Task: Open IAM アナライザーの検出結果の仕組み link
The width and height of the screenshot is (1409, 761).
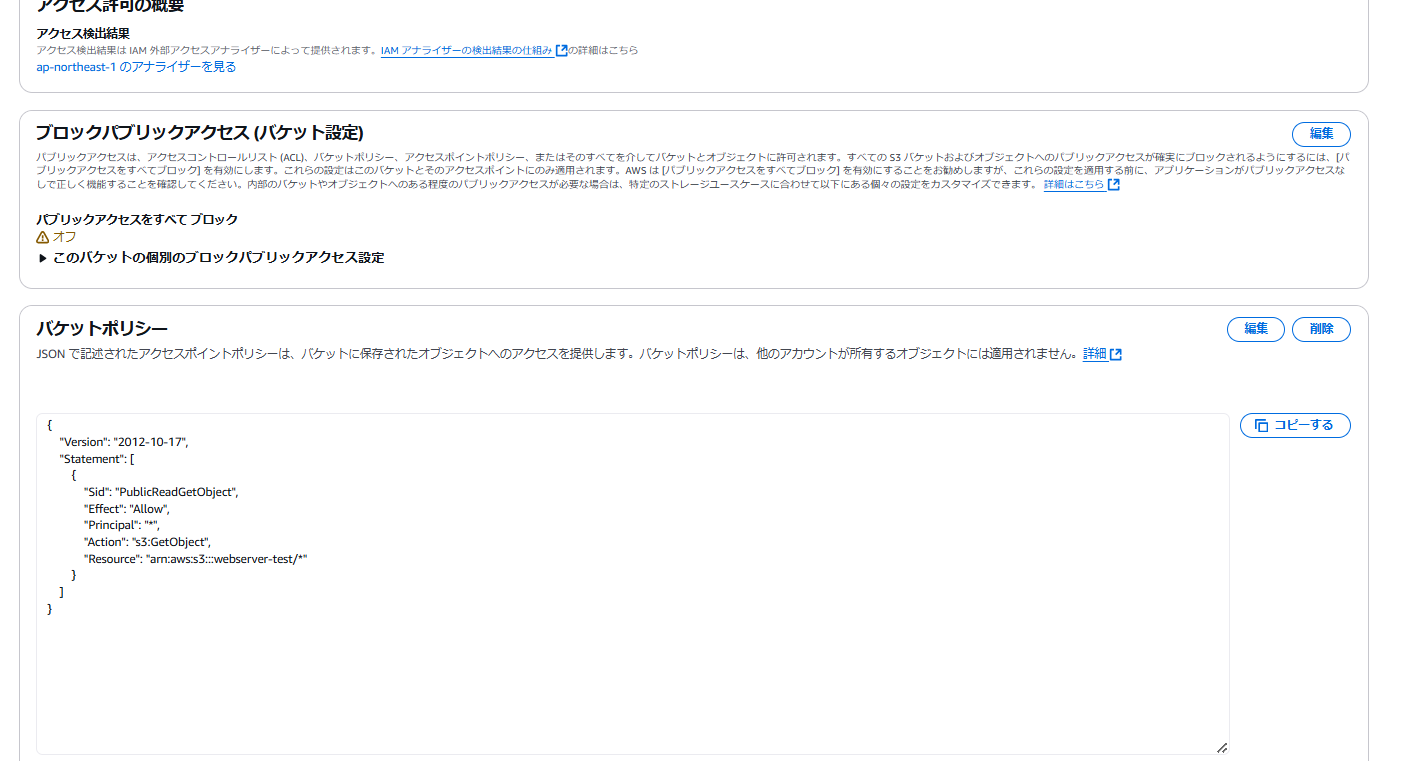Action: 467,50
